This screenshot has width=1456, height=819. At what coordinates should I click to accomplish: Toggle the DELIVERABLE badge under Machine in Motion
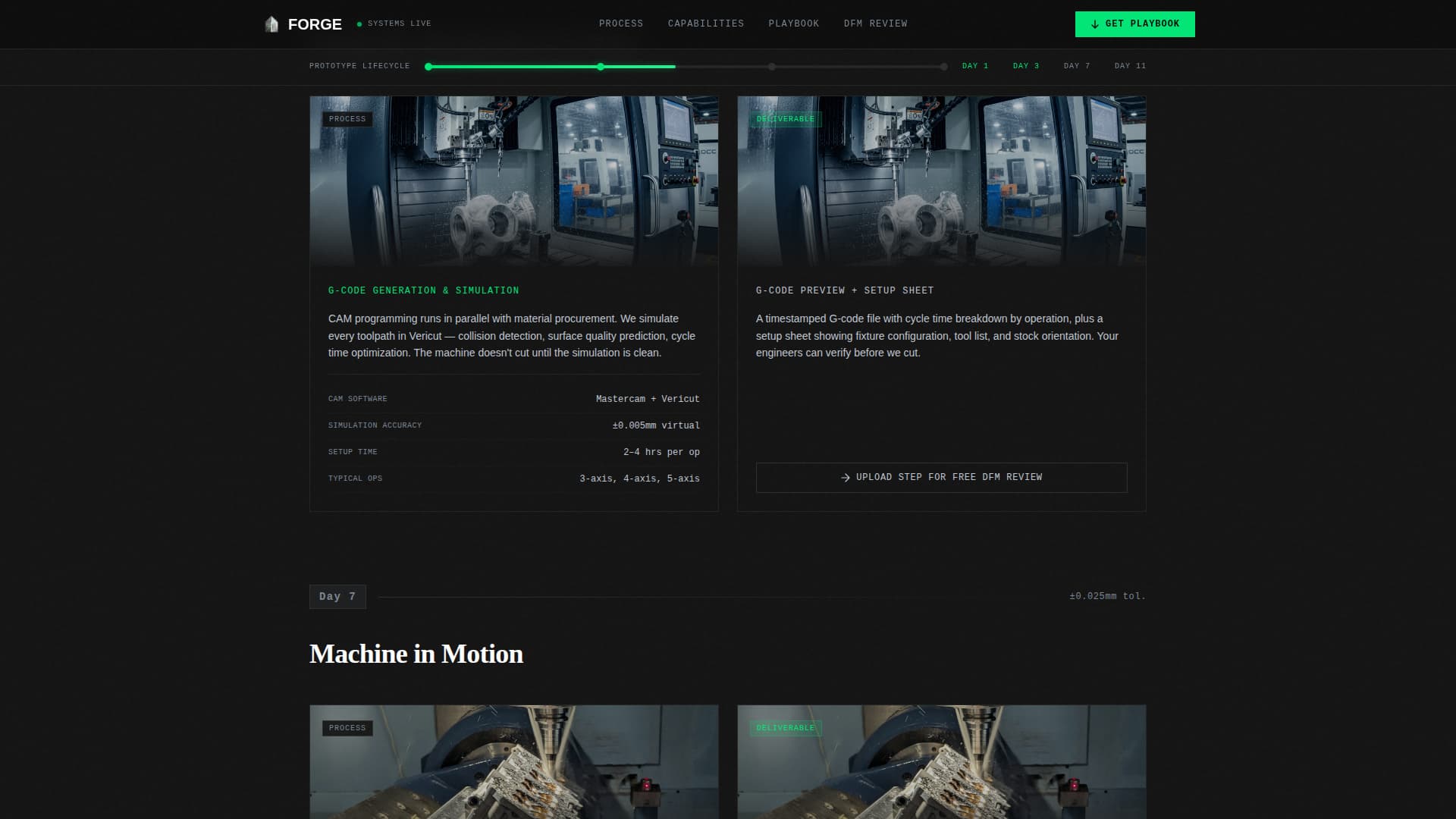click(786, 728)
